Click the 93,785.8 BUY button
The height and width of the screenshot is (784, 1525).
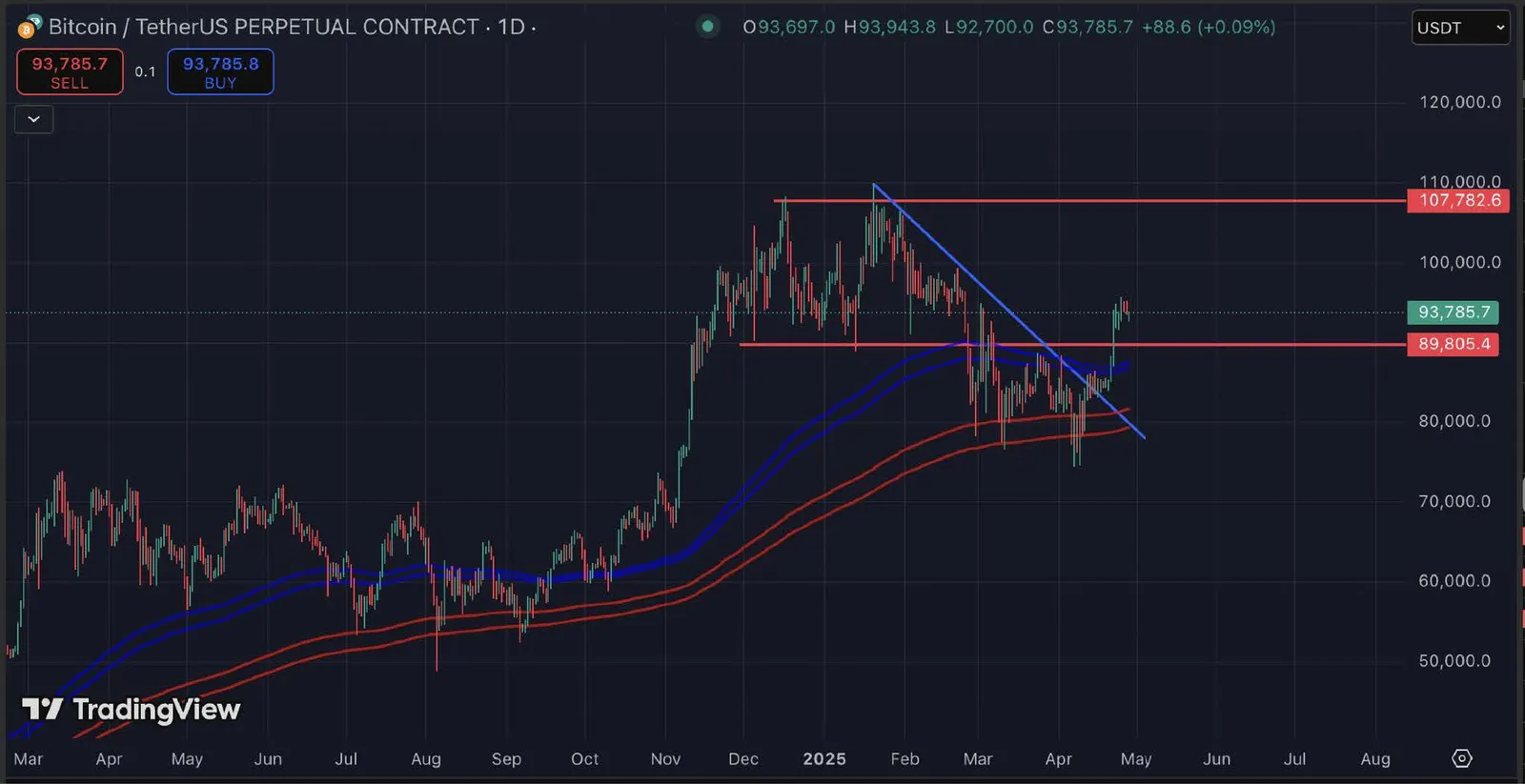220,72
